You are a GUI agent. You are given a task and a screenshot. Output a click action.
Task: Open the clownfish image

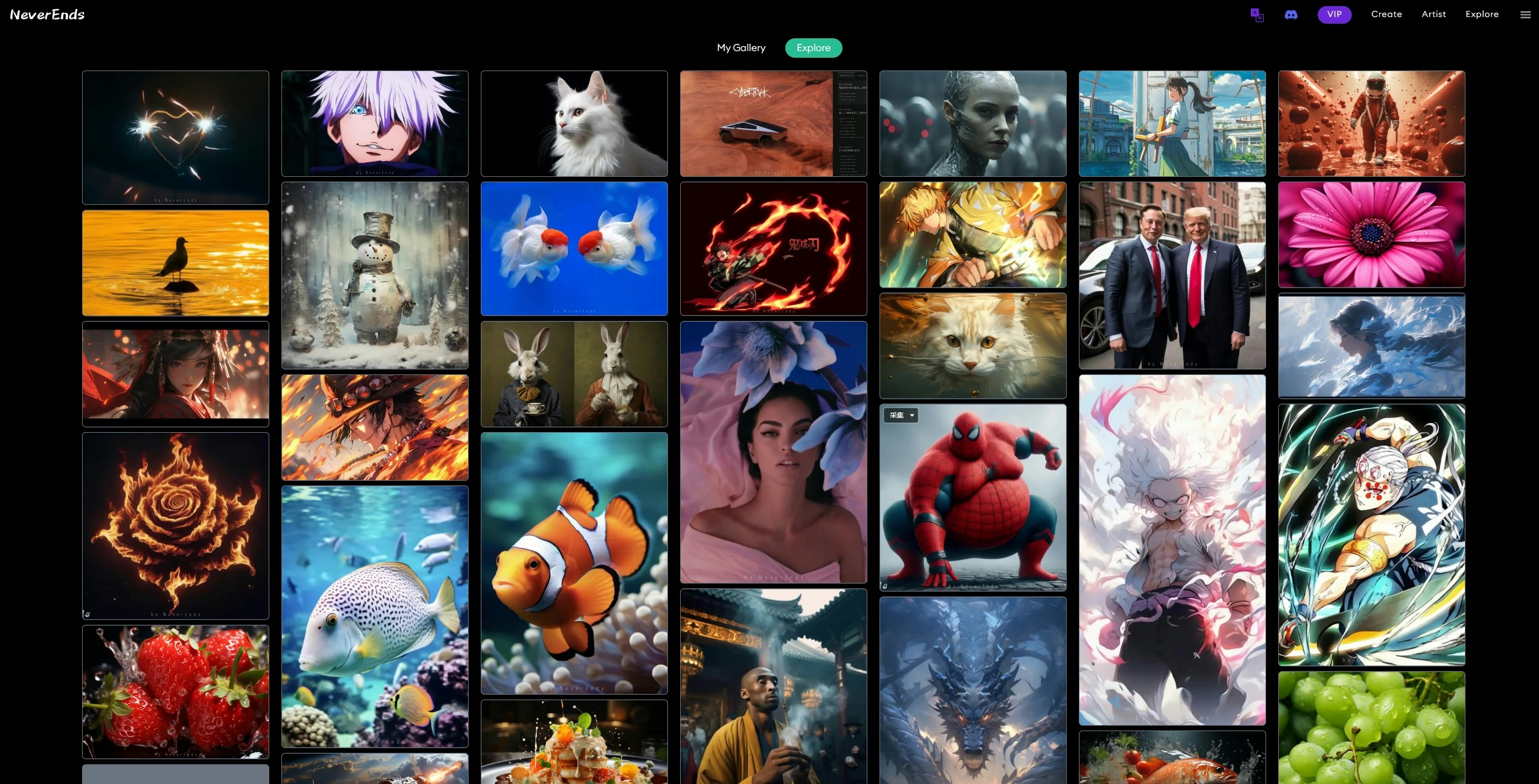[574, 563]
